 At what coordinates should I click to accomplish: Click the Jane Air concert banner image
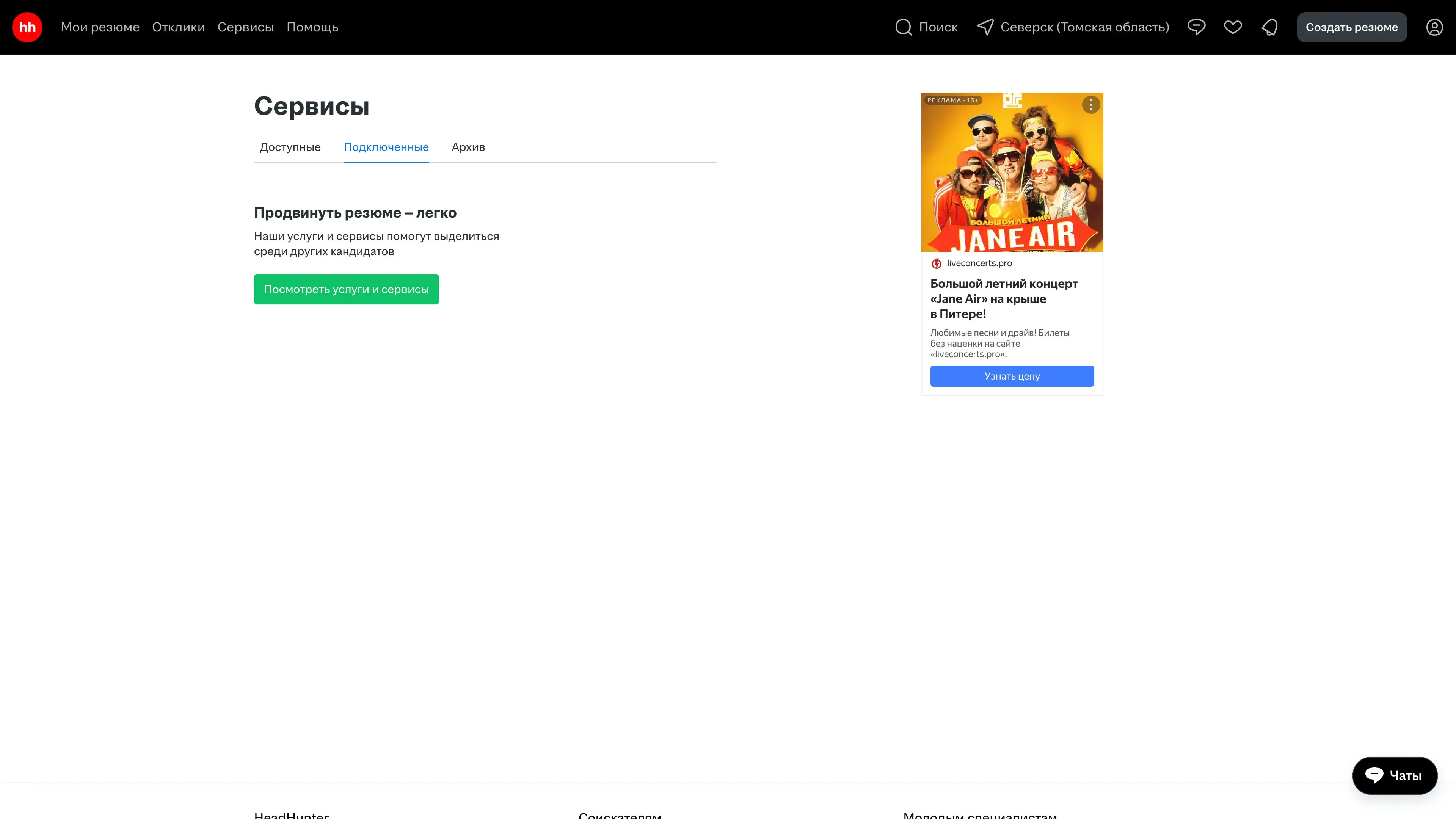[1012, 173]
